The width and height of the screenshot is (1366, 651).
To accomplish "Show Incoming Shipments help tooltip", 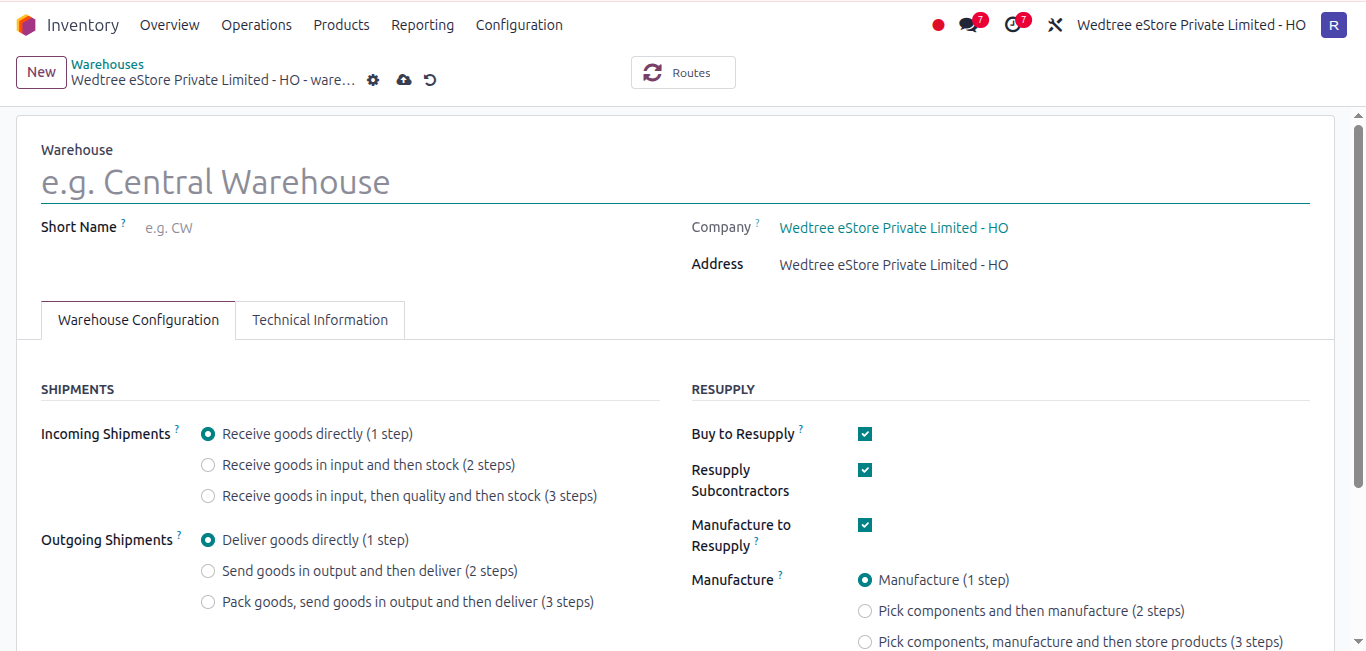I will click(x=177, y=429).
